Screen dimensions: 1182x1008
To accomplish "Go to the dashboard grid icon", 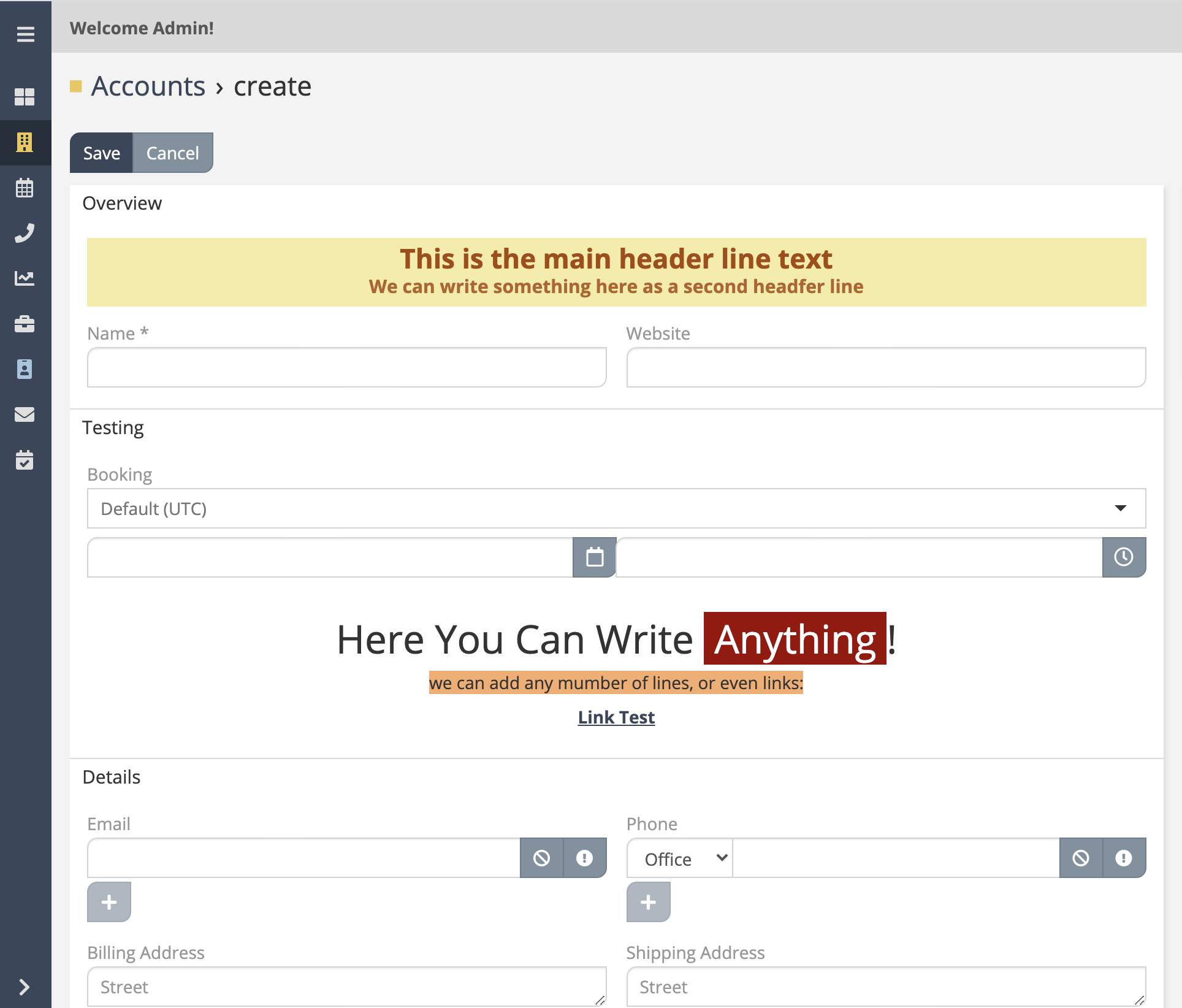I will coord(25,97).
